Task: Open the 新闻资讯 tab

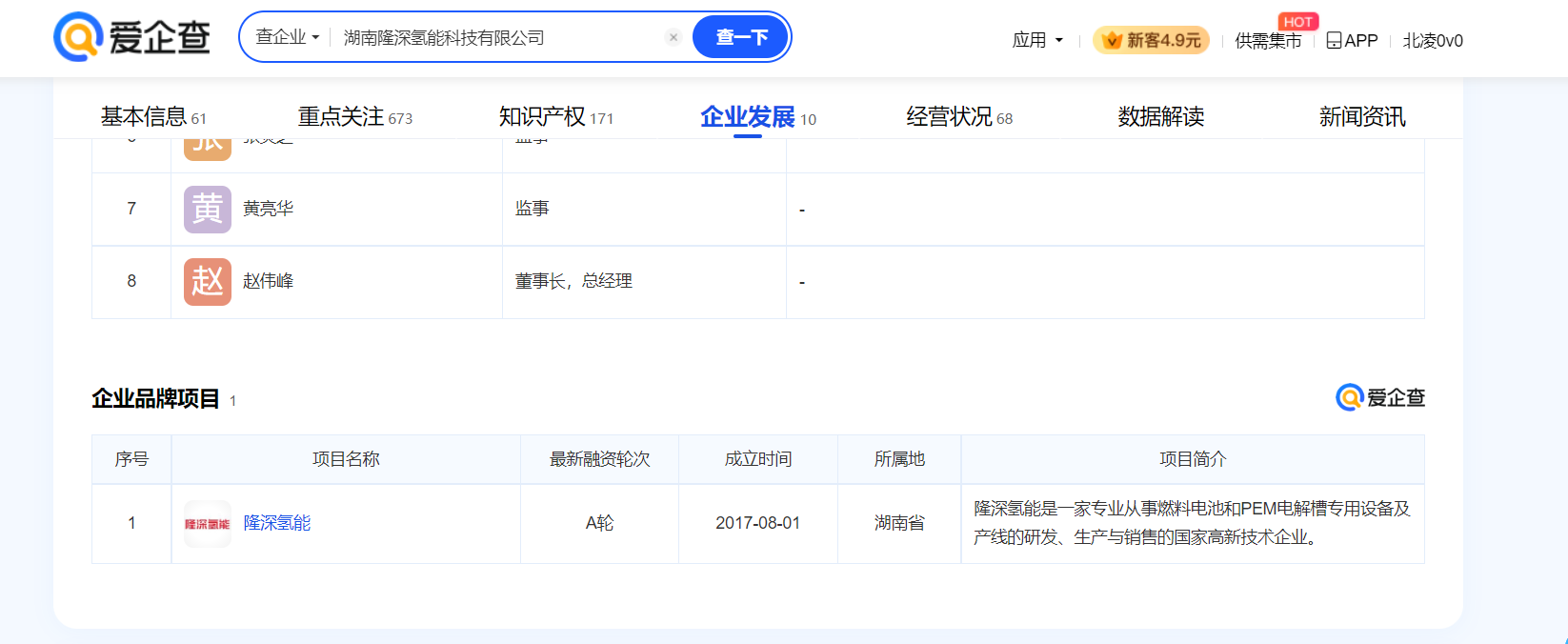Action: [x=1361, y=116]
